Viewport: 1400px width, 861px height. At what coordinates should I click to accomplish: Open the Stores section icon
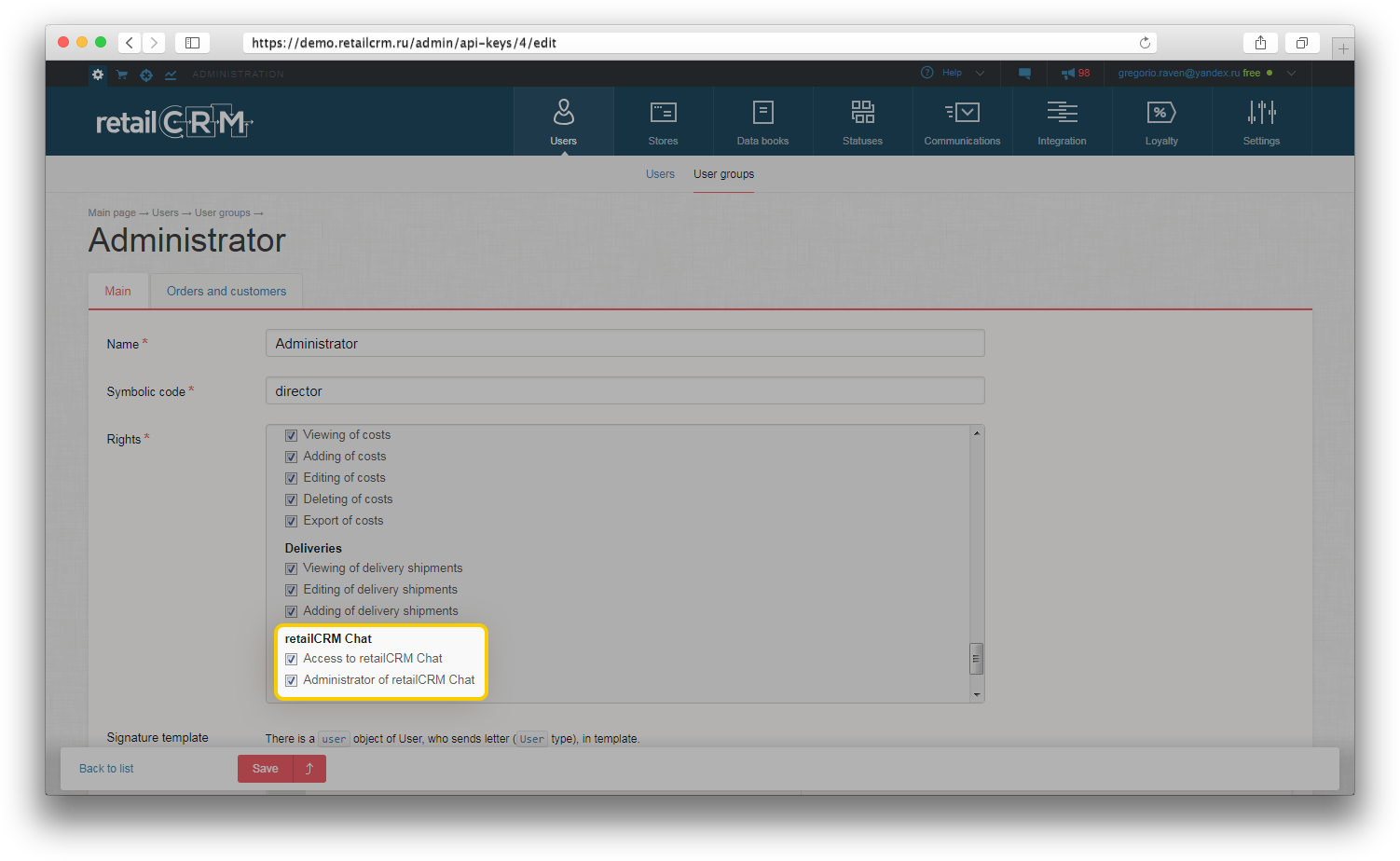tap(663, 113)
